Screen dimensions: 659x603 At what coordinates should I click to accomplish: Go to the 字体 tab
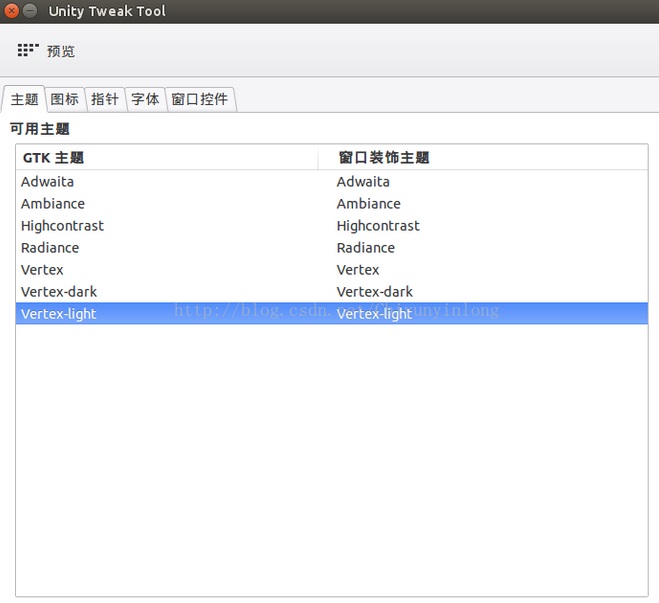coord(145,99)
